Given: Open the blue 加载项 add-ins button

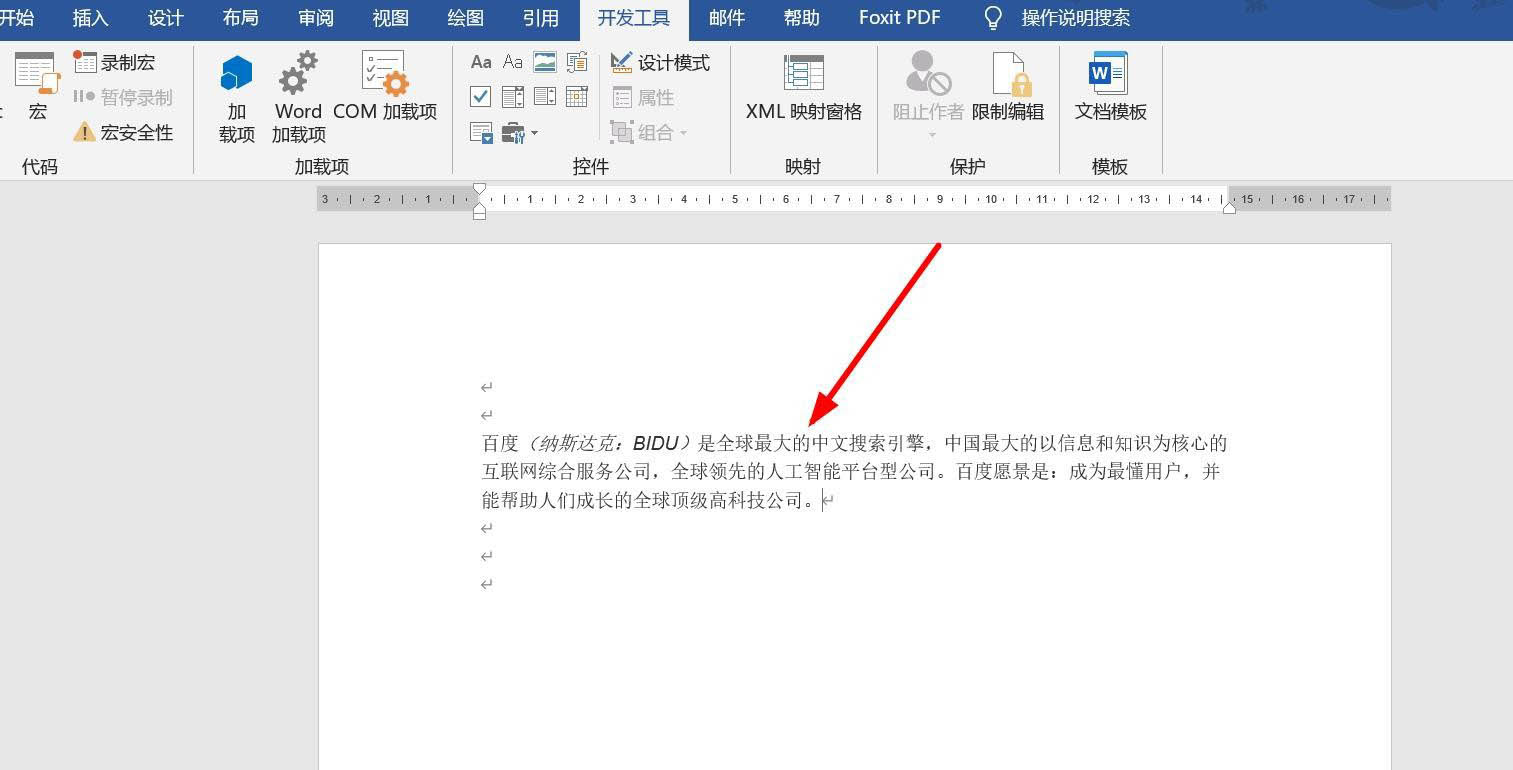Looking at the screenshot, I should point(237,99).
